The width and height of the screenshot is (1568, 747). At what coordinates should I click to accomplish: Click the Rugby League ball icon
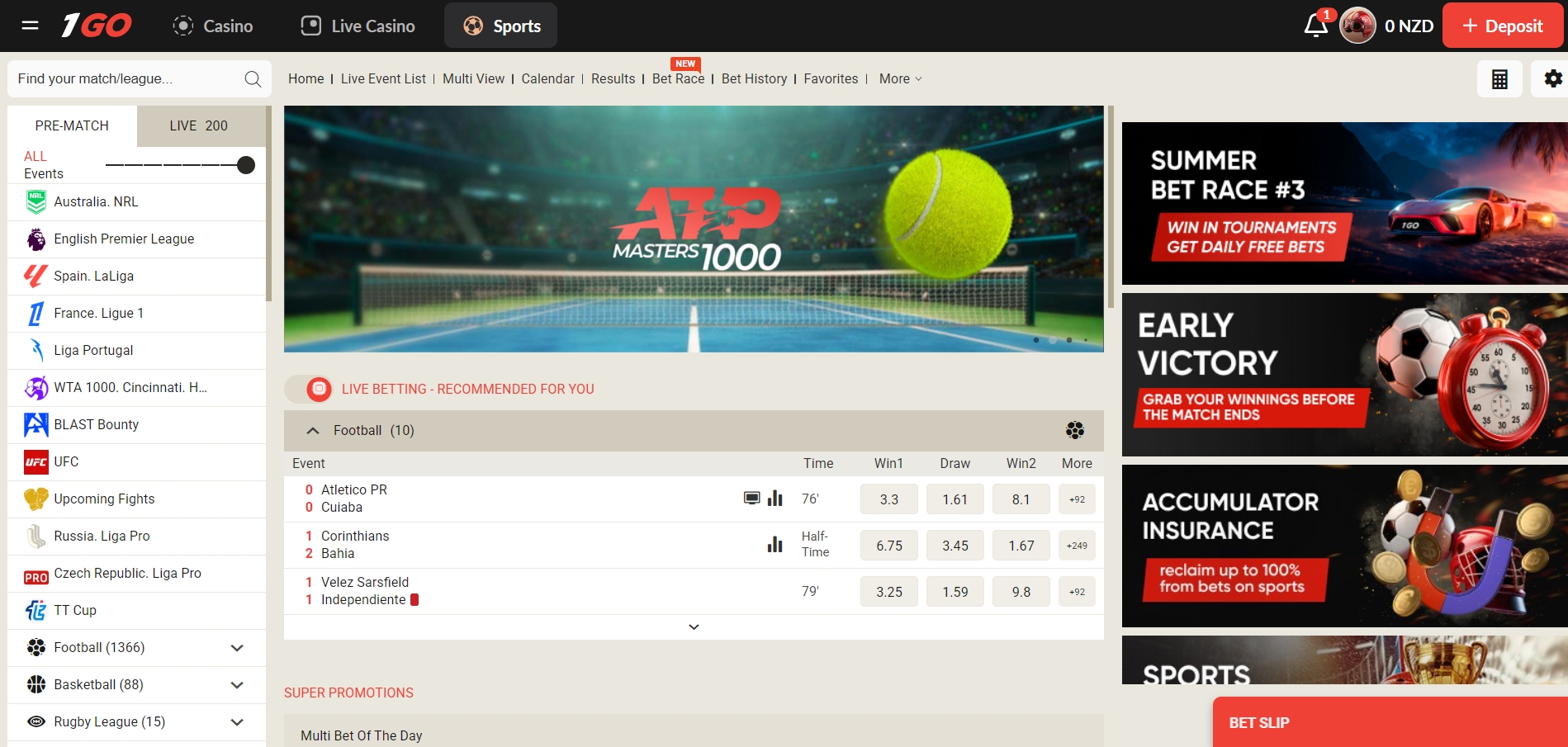click(36, 721)
